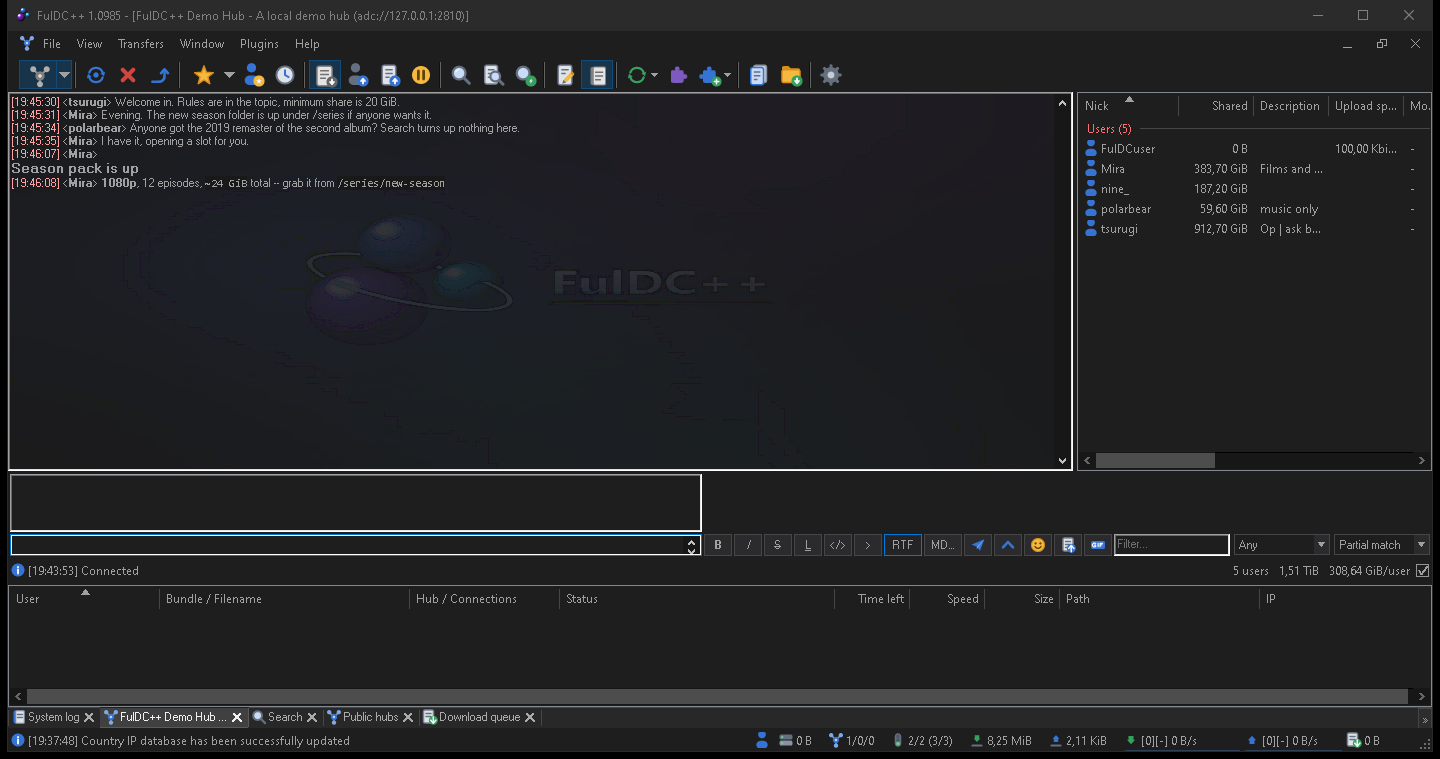Open dropdown arrow next to hub connect icon
The image size is (1440, 759).
[64, 75]
